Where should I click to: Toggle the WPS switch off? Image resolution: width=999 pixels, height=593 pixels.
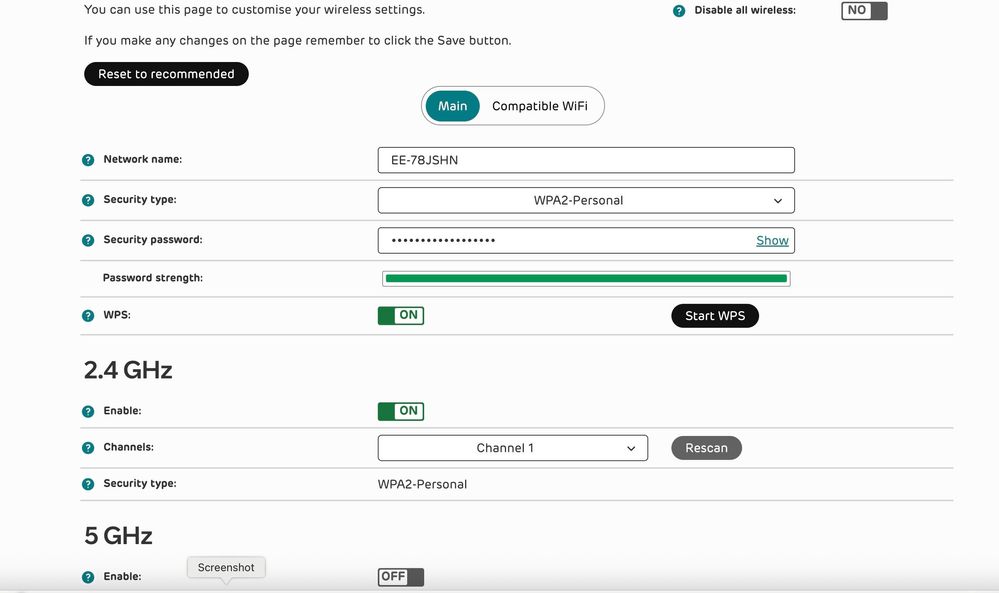400,315
